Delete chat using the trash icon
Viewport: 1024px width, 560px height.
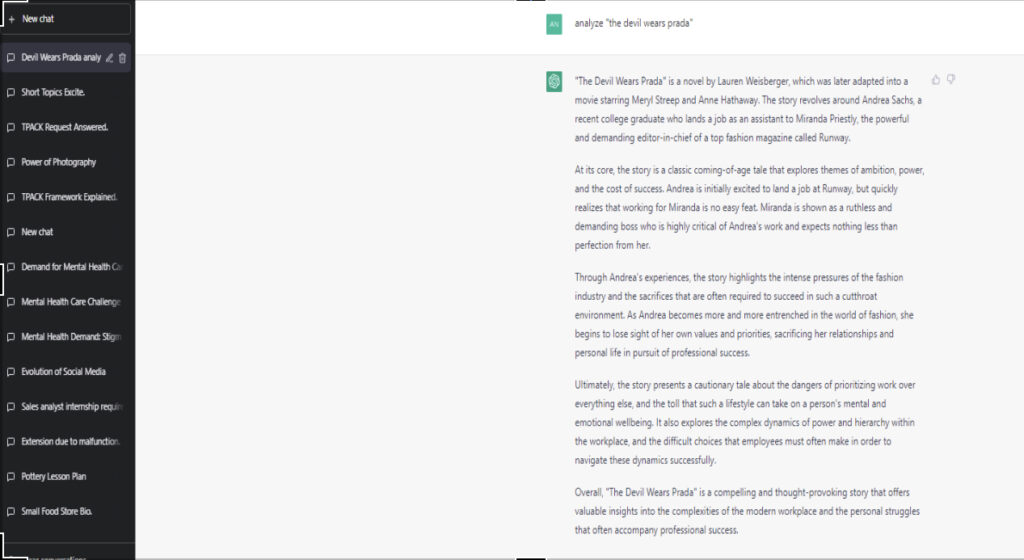(122, 58)
